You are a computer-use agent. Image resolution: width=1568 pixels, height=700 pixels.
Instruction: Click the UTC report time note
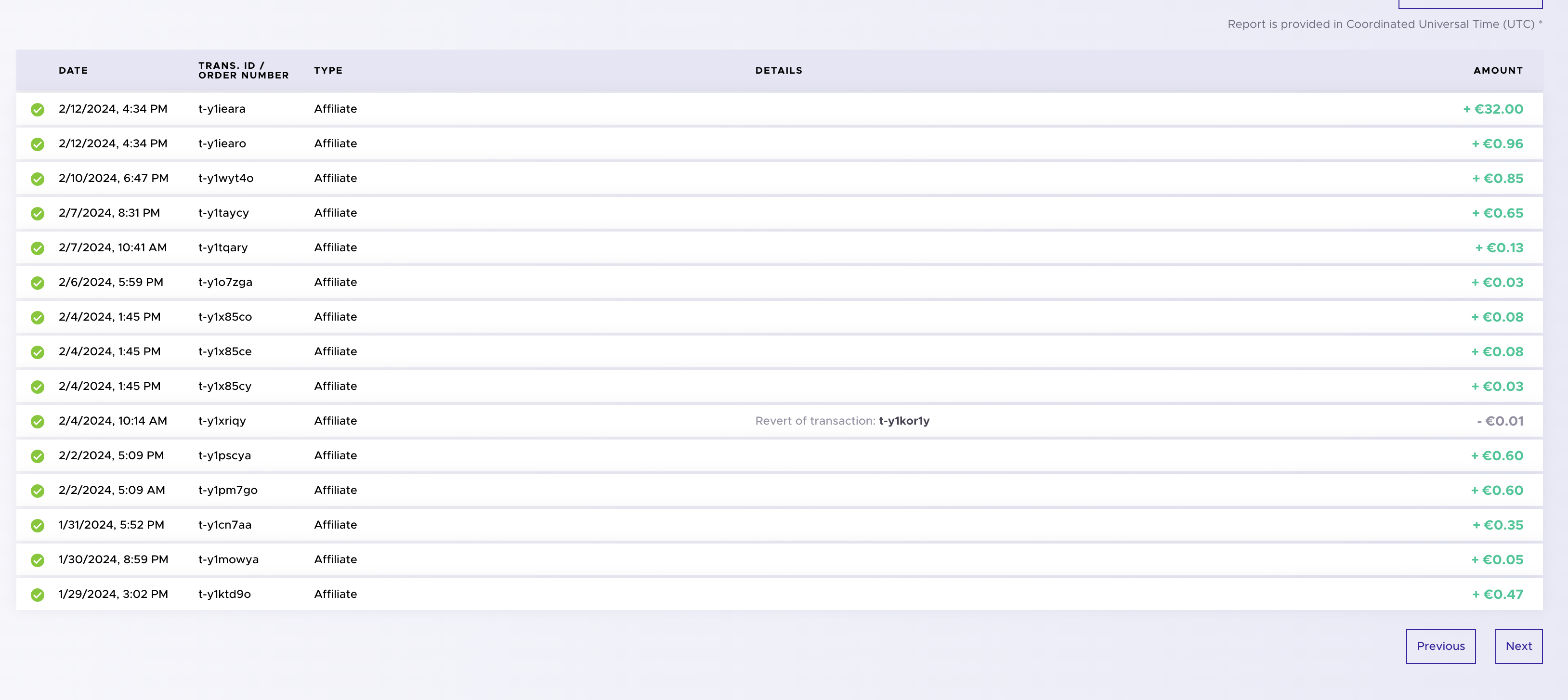click(x=1385, y=25)
